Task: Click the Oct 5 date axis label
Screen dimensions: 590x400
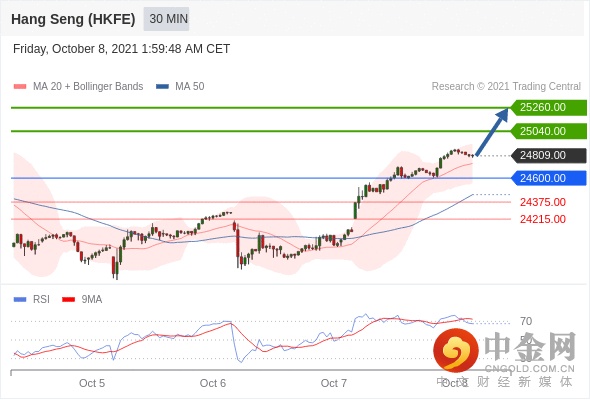Action: (x=92, y=383)
